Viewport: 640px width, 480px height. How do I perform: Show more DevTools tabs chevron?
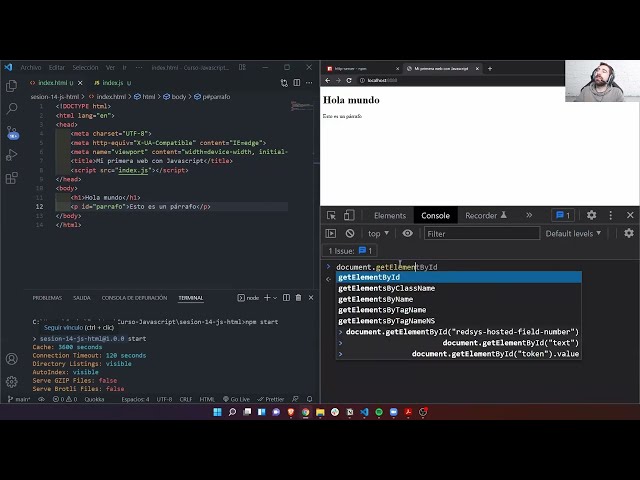click(x=529, y=215)
